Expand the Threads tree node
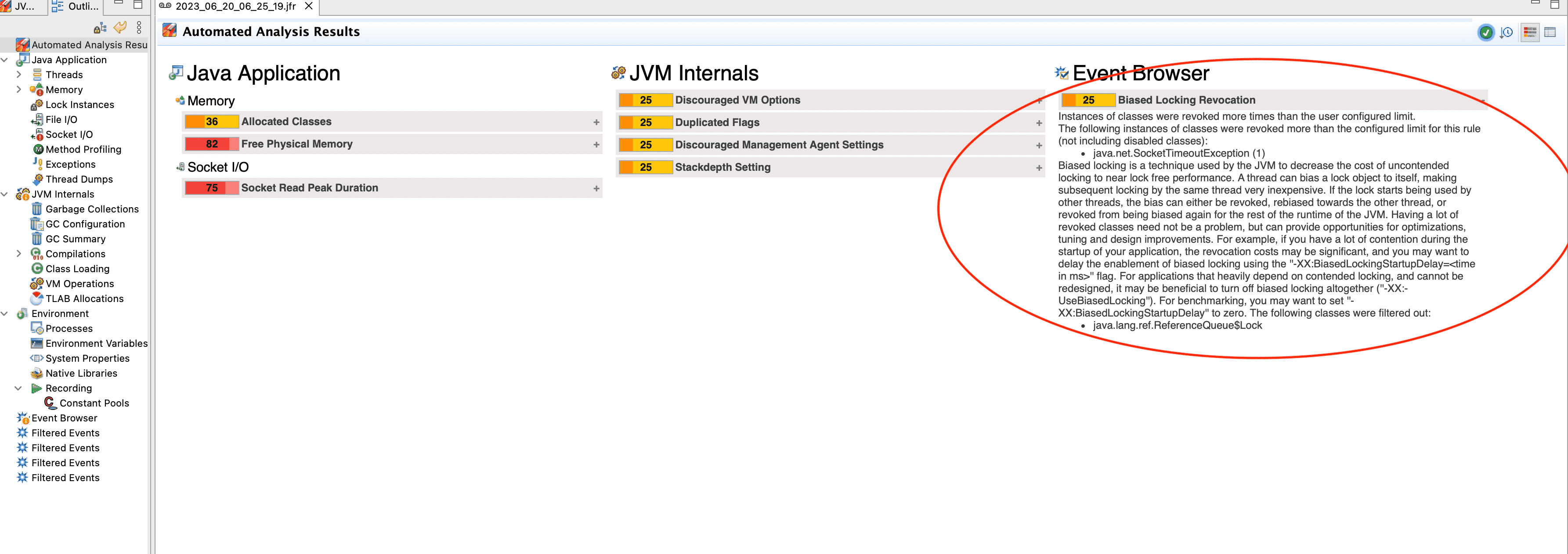The height and width of the screenshot is (554, 1568). point(19,75)
